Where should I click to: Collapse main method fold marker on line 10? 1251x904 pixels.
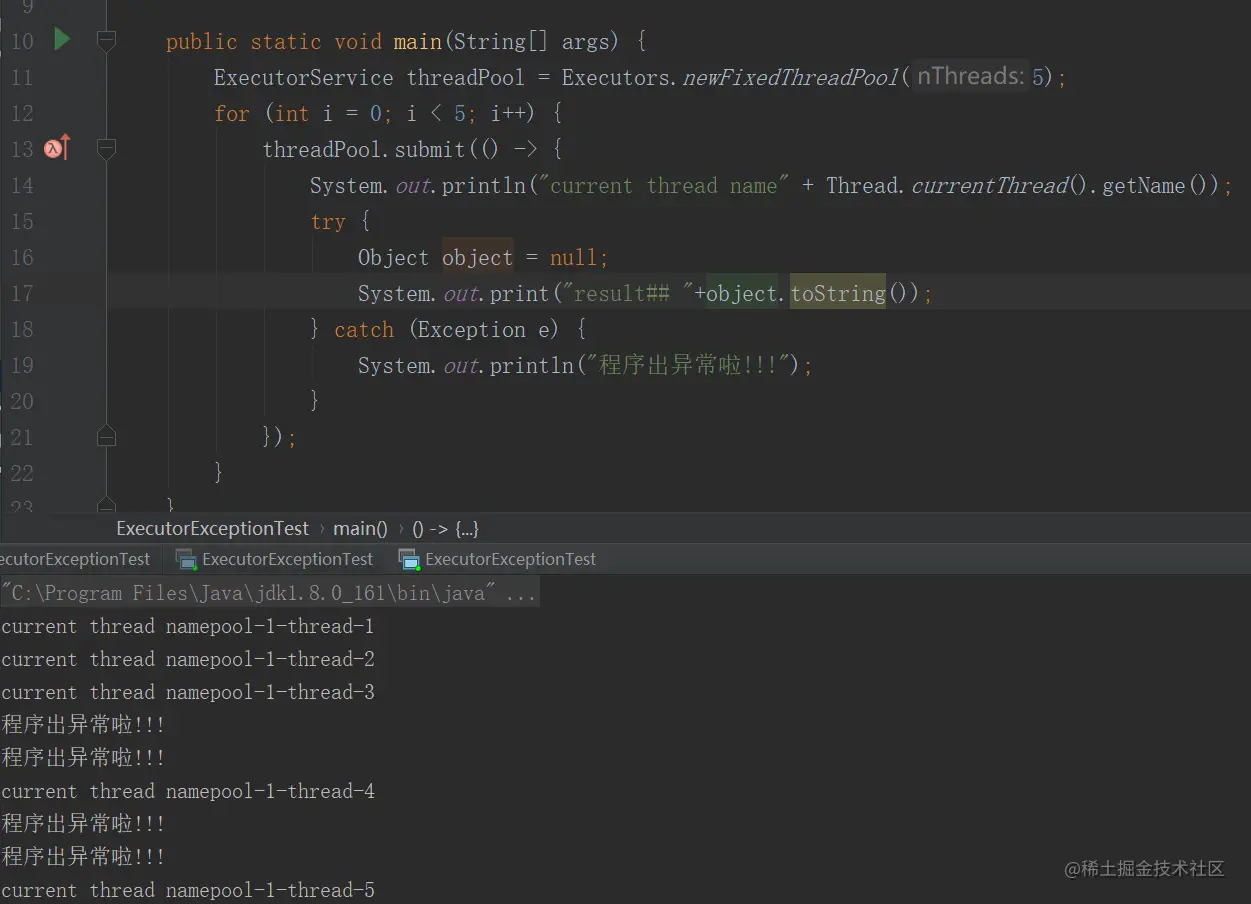click(106, 41)
